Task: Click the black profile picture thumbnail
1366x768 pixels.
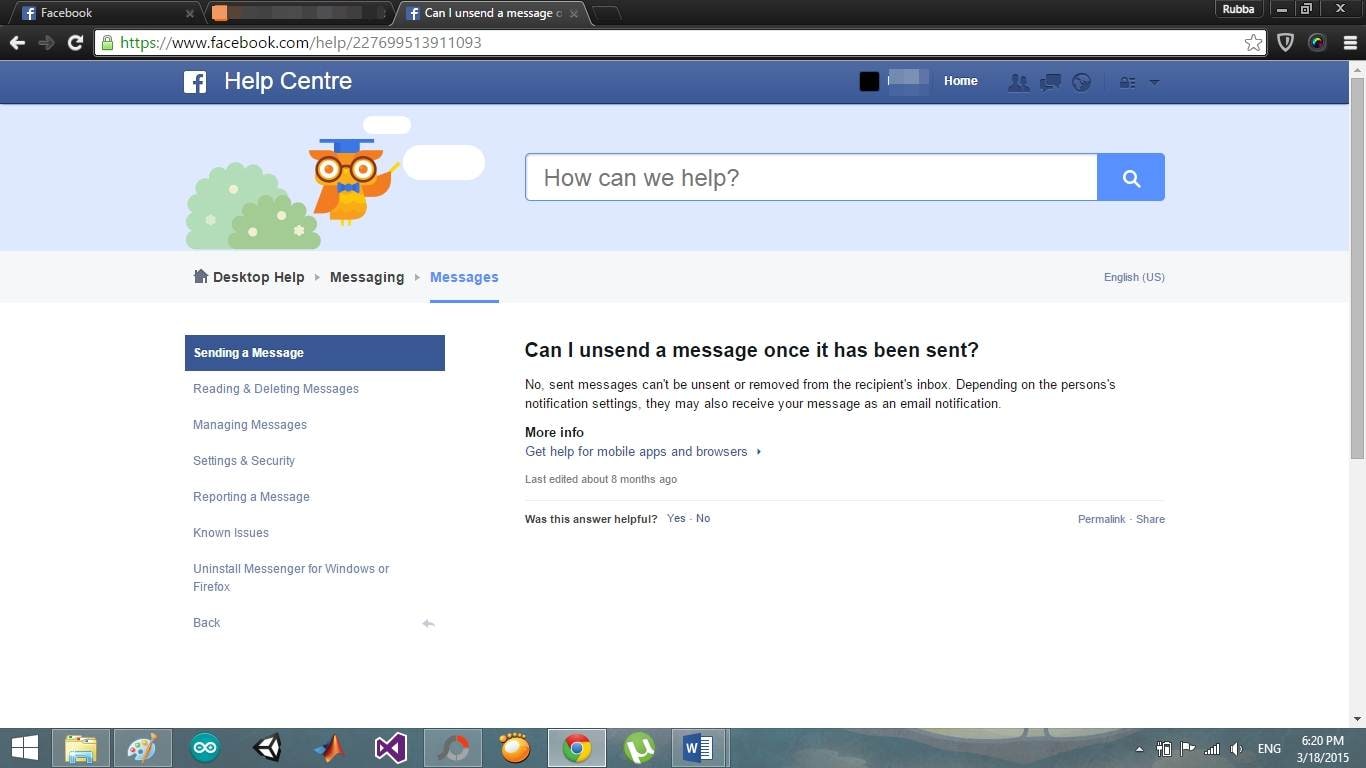Action: click(869, 82)
